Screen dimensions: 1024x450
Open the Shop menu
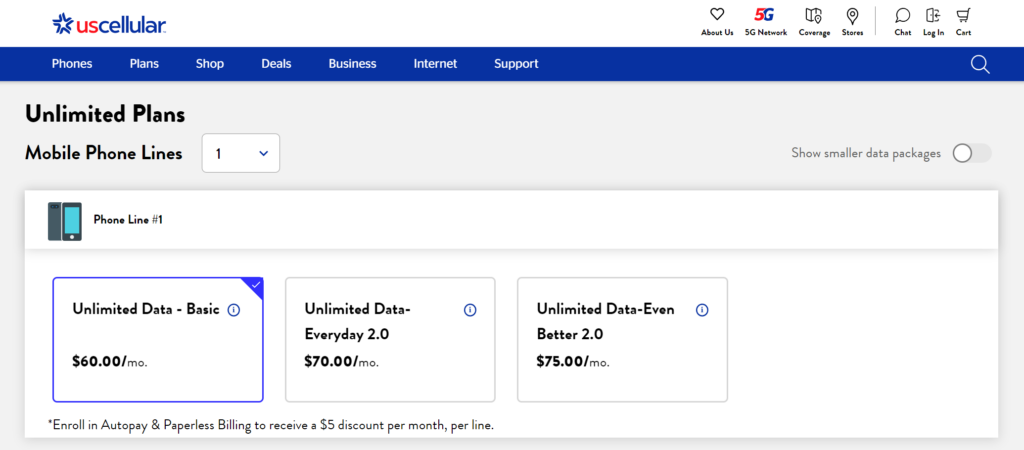[210, 64]
